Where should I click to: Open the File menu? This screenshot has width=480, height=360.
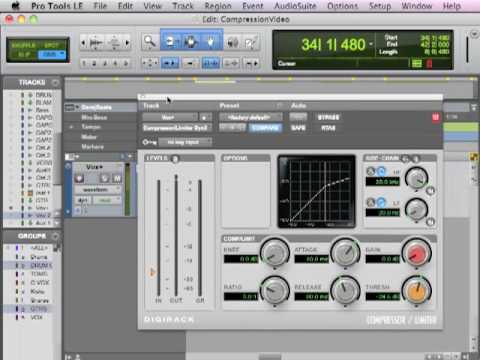pyautogui.click(x=100, y=6)
